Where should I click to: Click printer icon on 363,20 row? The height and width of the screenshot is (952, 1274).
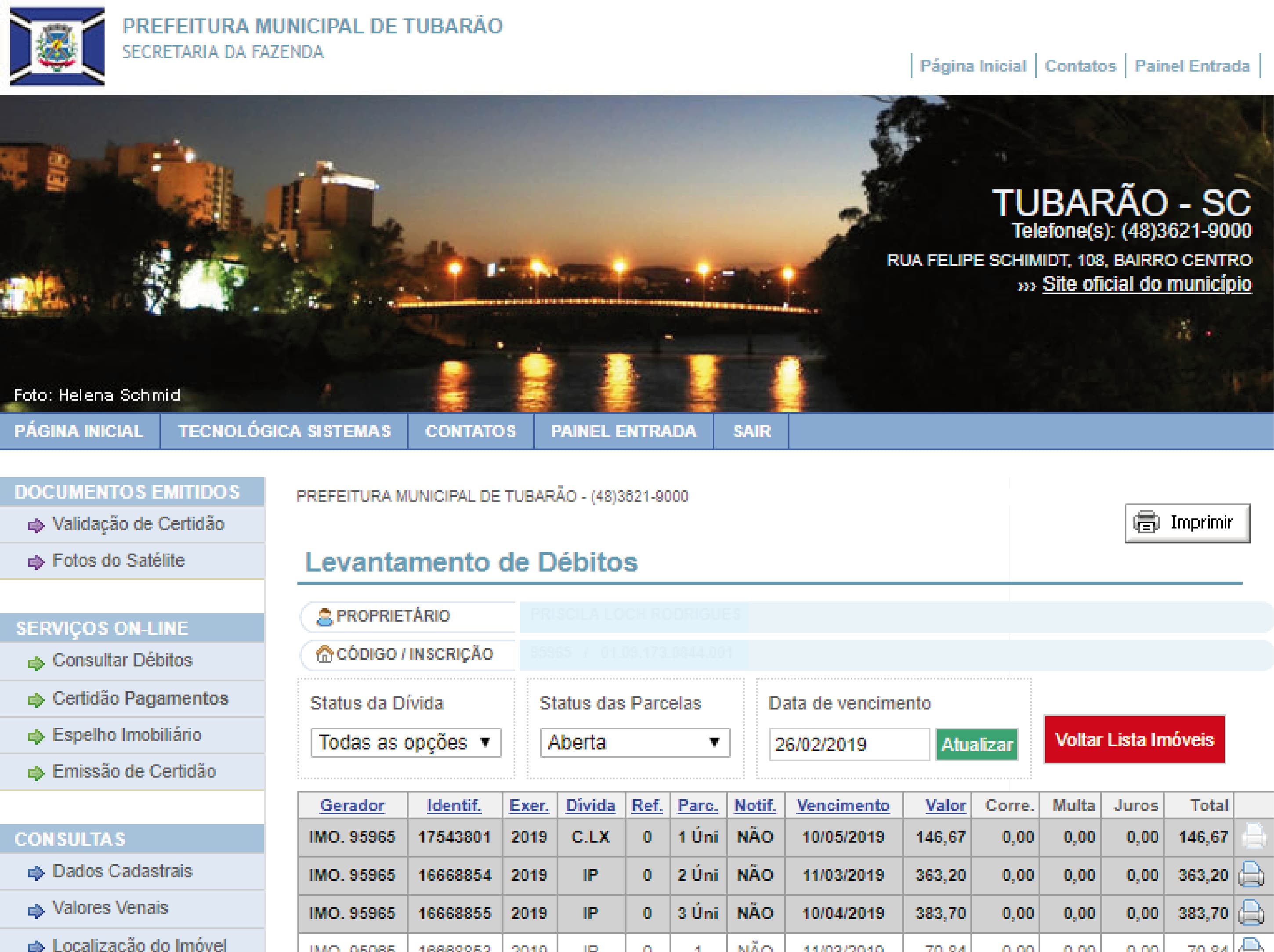point(1251,874)
